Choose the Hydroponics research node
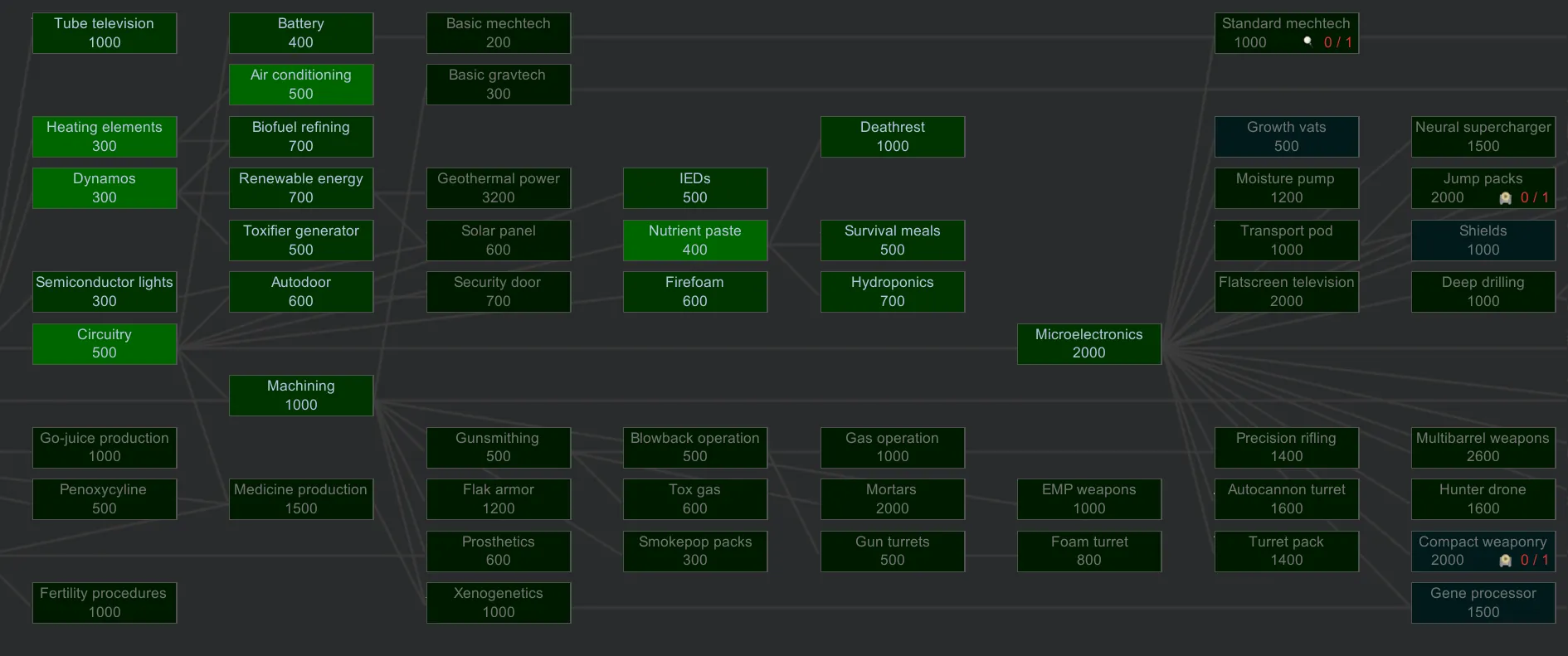 pyautogui.click(x=893, y=292)
